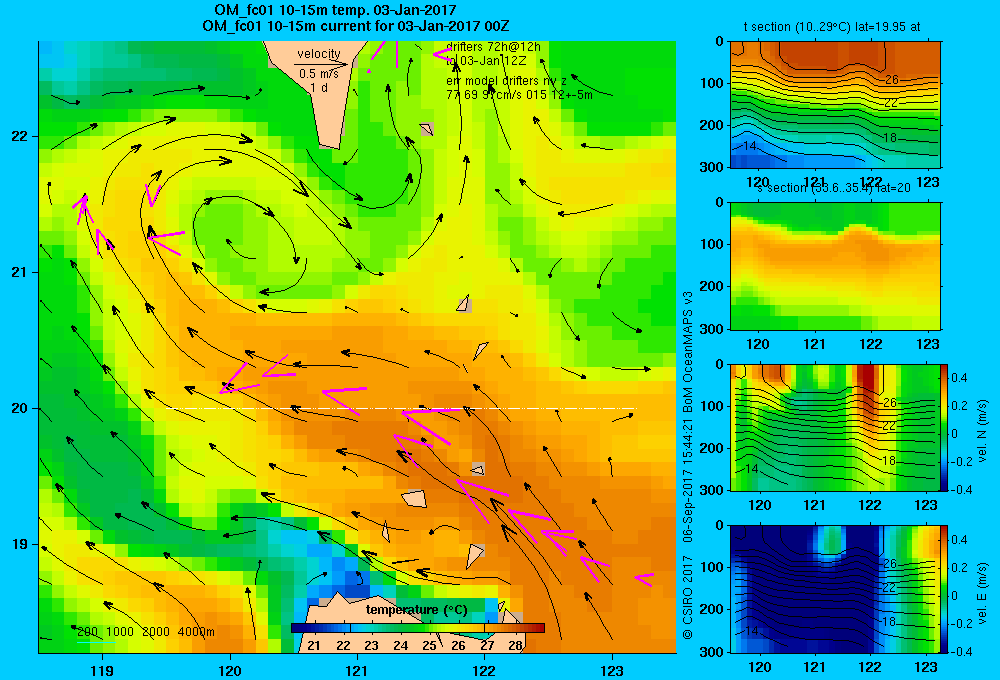Click the '1000' depth contour legend label
This screenshot has height=680, width=1000.
pyautogui.click(x=120, y=632)
